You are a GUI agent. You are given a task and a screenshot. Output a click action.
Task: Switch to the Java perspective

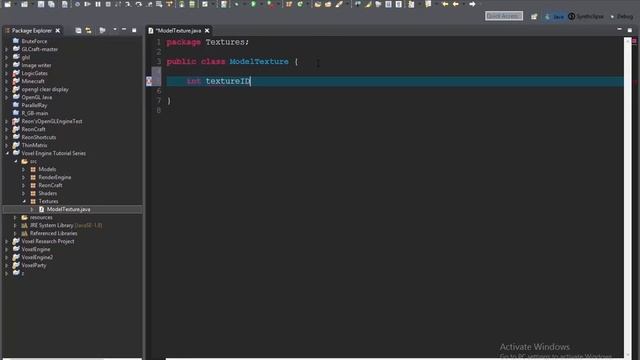554,16
